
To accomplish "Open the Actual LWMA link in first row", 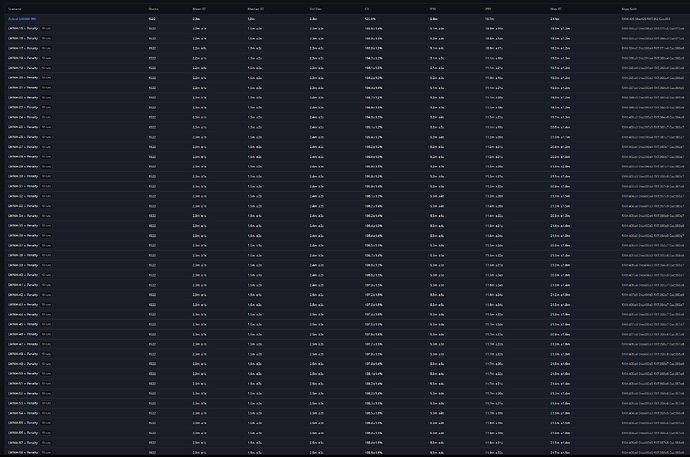I will click(22, 19).
